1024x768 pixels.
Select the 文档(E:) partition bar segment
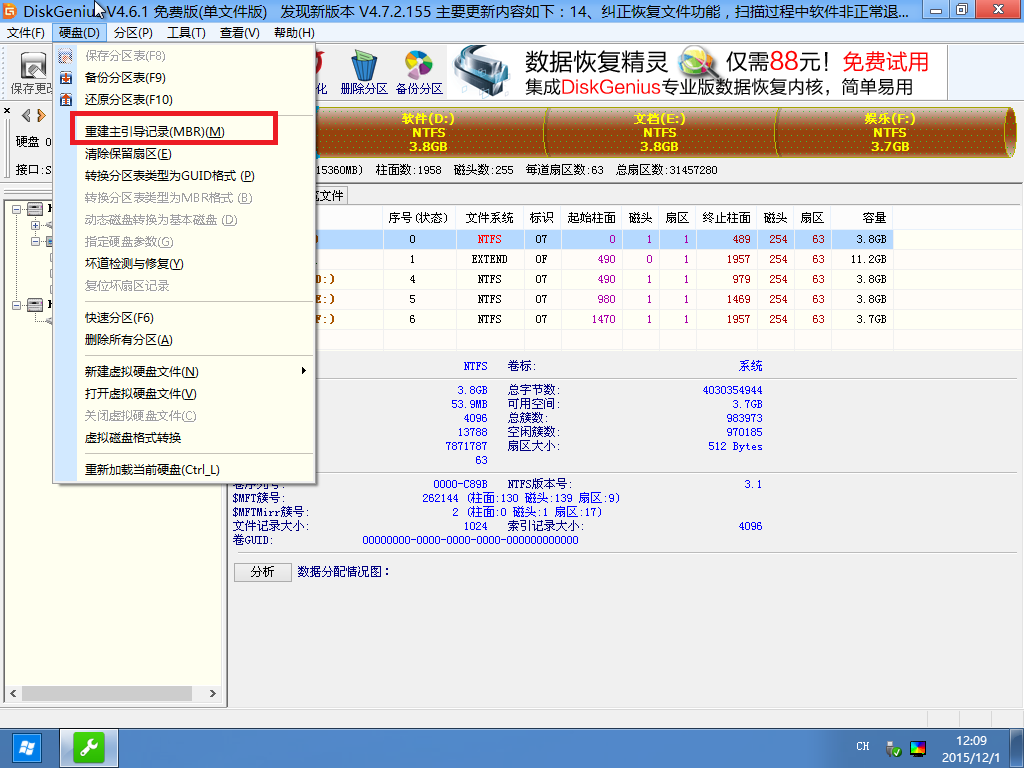(659, 132)
